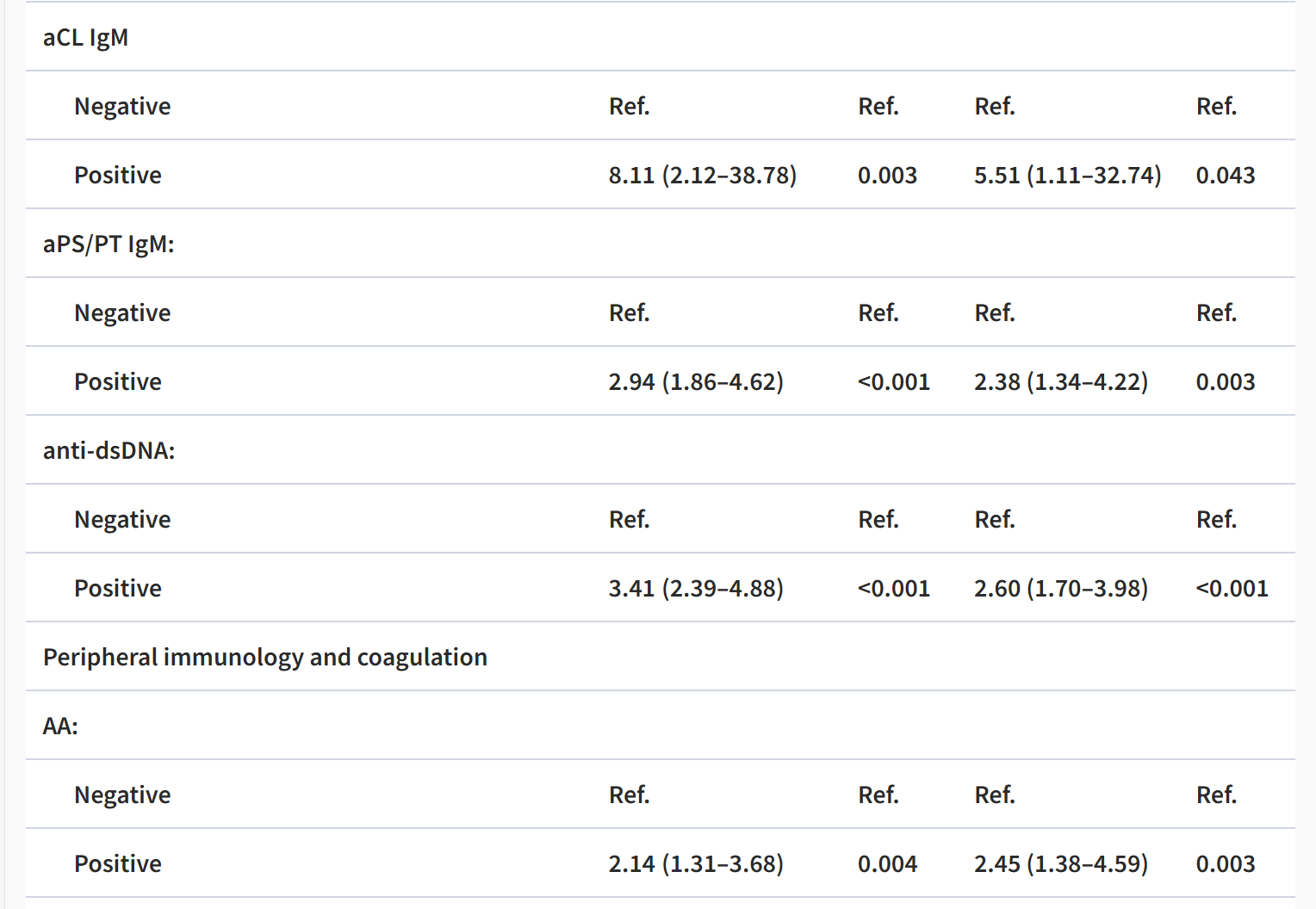Select the 2.14 (1.31–3.68) cell
This screenshot has height=909, width=1316.
point(696,864)
